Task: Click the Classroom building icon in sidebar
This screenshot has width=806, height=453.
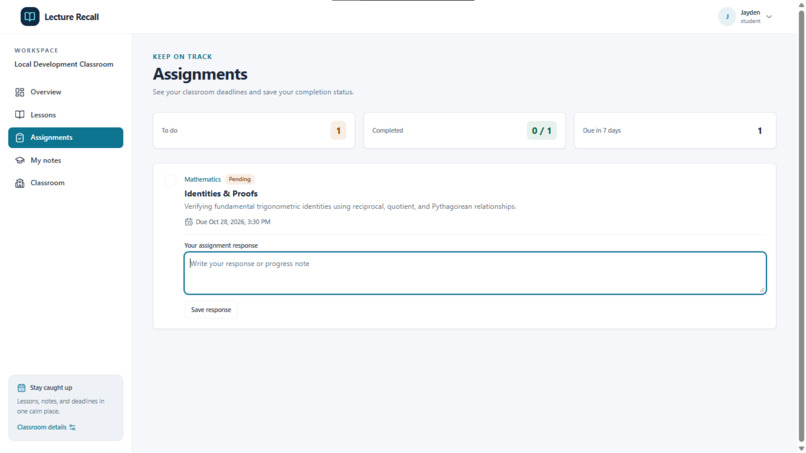Action: (x=20, y=183)
